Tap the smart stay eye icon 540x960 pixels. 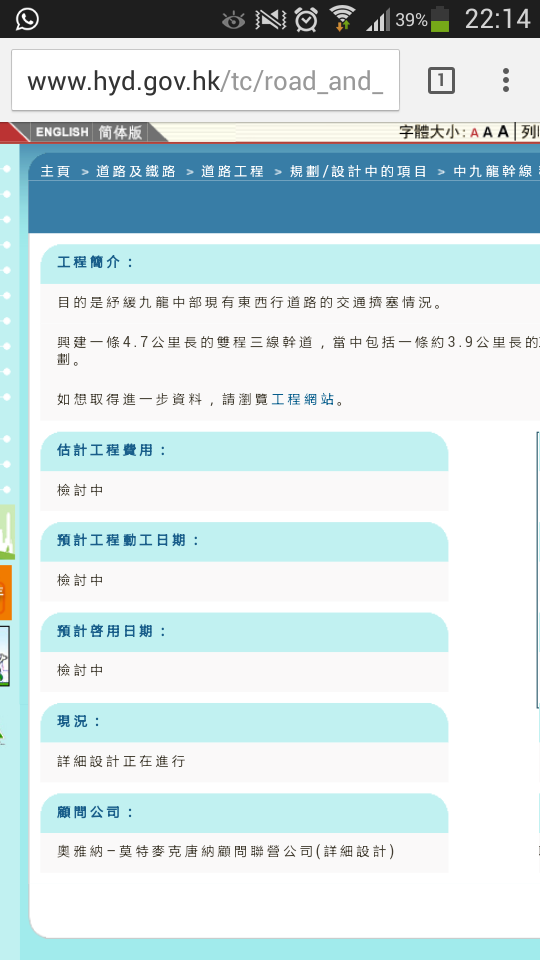pos(233,21)
